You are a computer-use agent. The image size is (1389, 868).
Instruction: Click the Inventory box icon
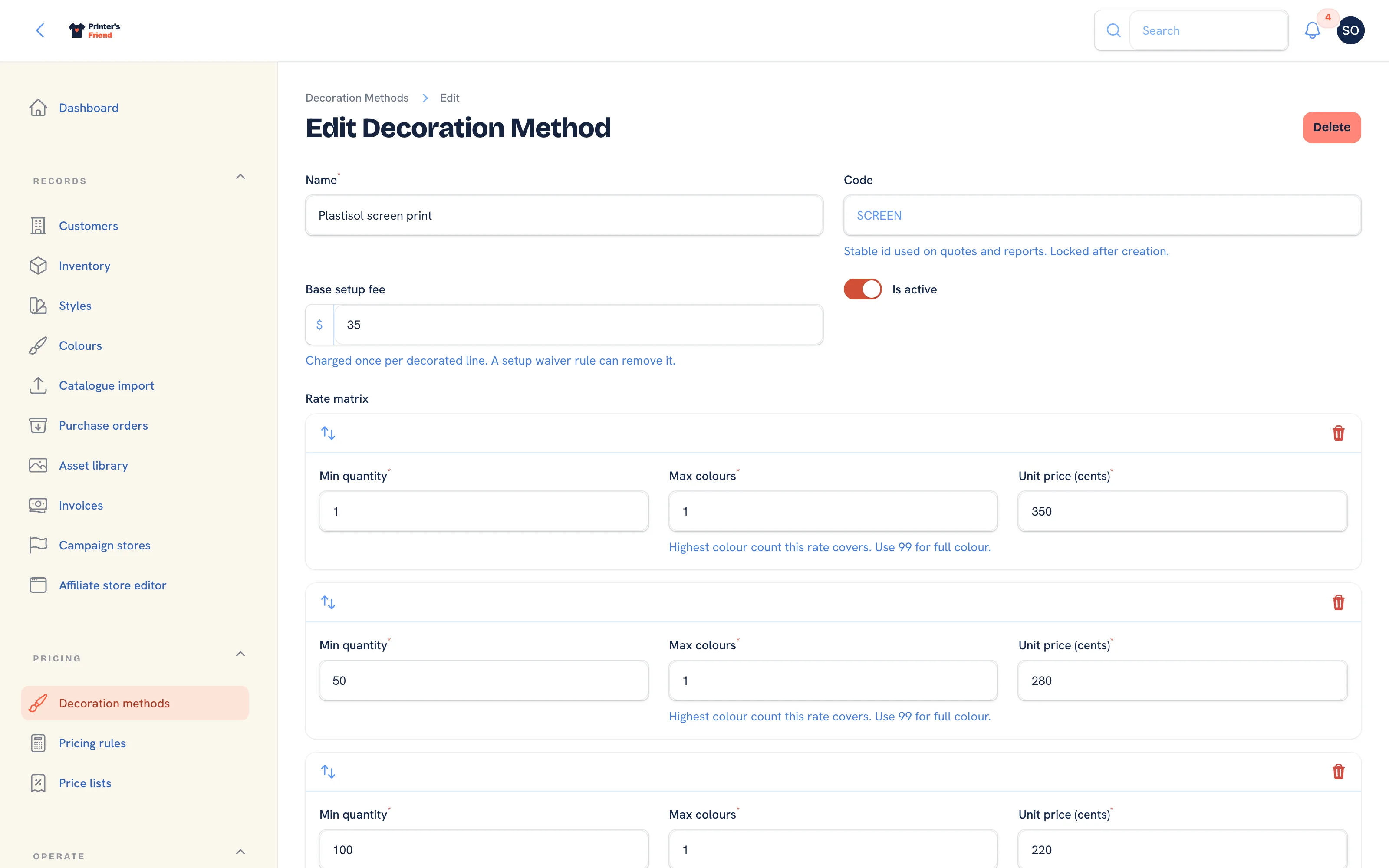[38, 266]
